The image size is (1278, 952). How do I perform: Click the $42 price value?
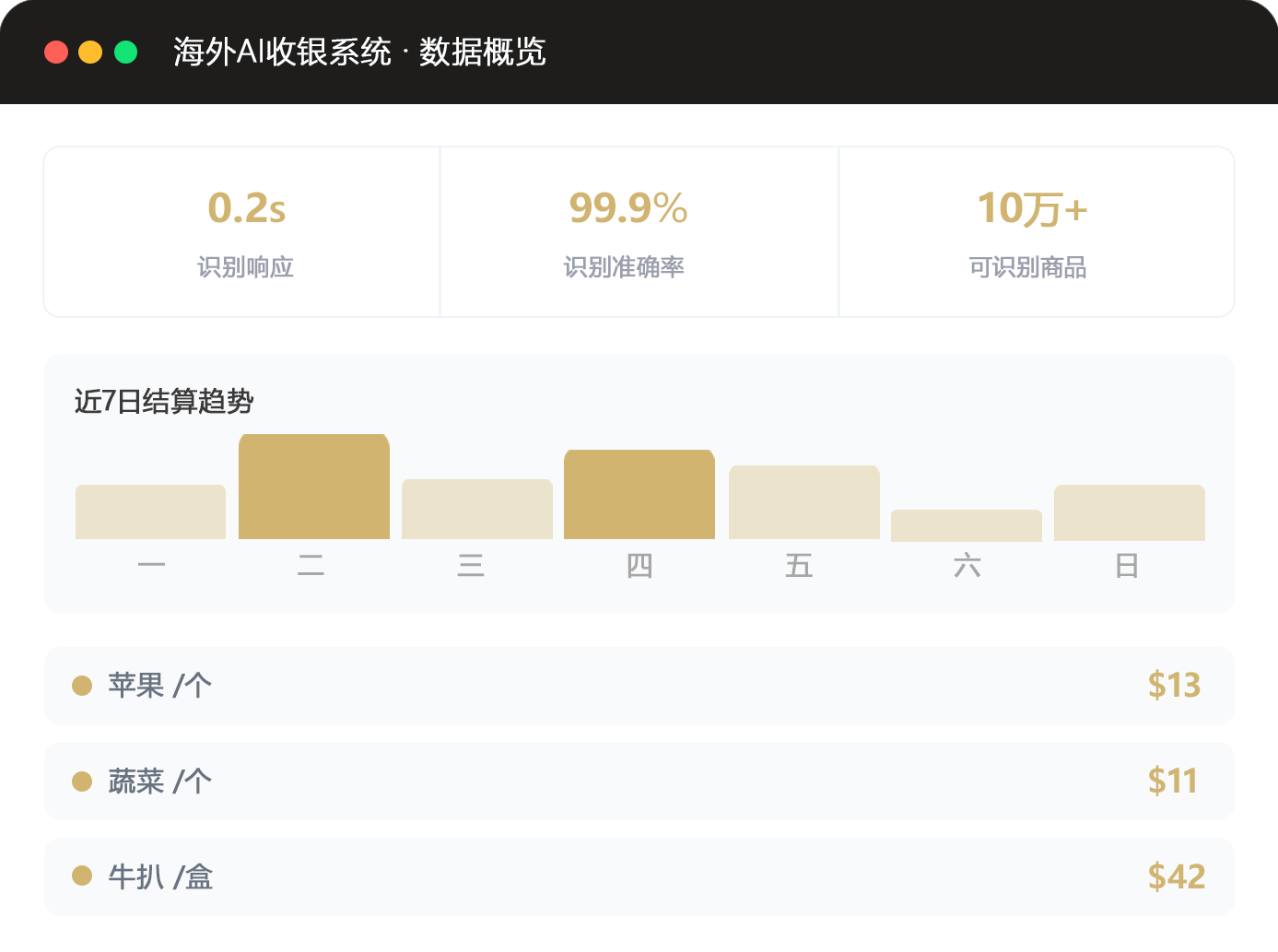coord(1177,877)
